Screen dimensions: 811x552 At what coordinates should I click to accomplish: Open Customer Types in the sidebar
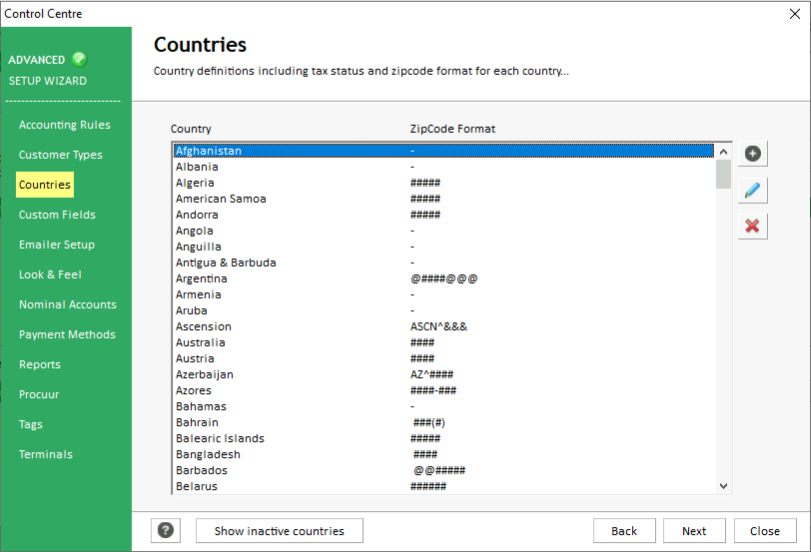tap(61, 155)
